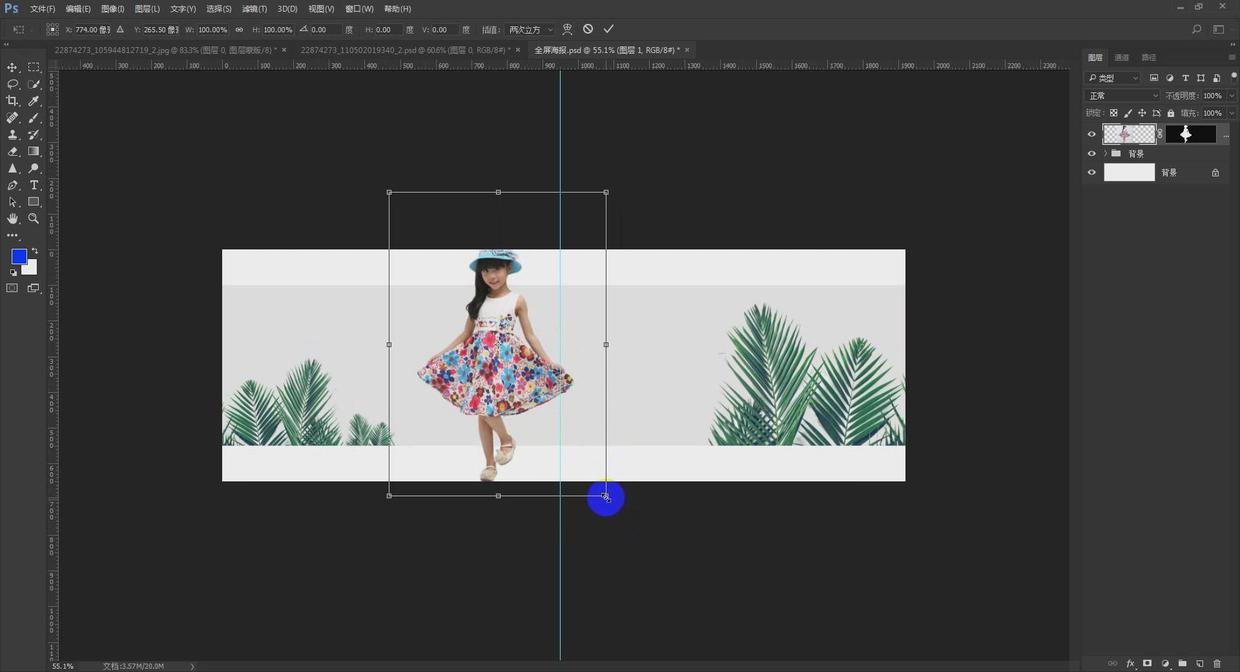Click the layer mask thumbnail
The height and width of the screenshot is (672, 1240).
[x=1190, y=134]
